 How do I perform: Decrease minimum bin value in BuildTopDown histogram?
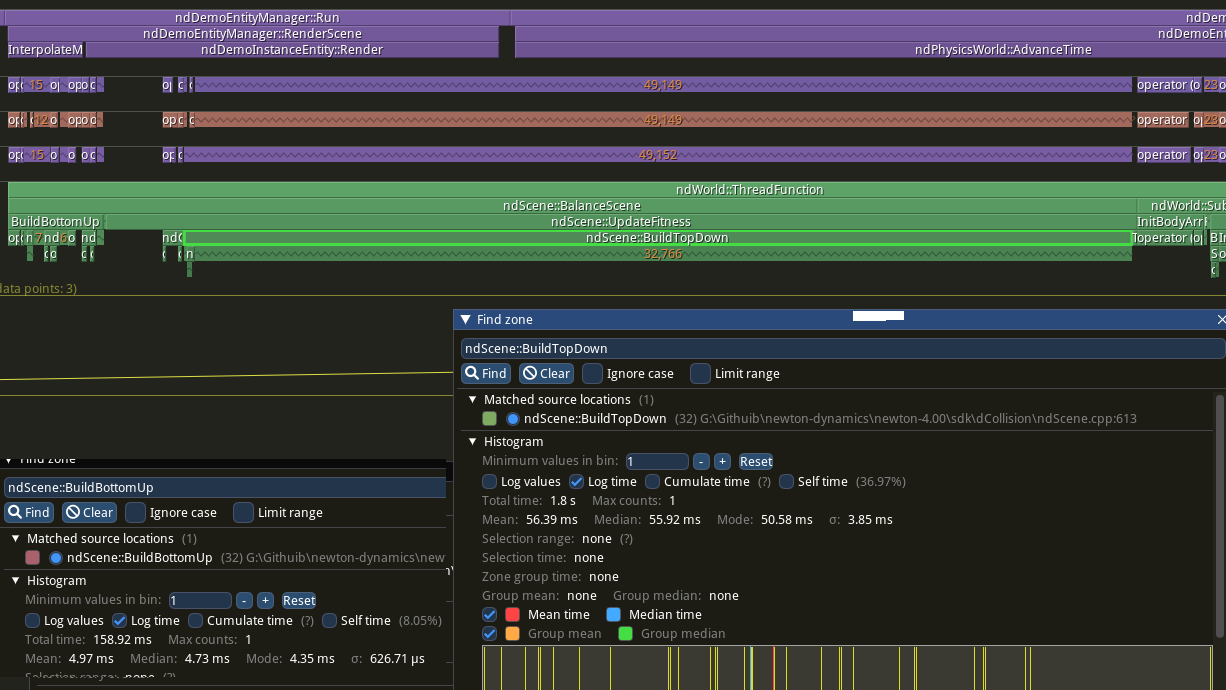(x=702, y=461)
